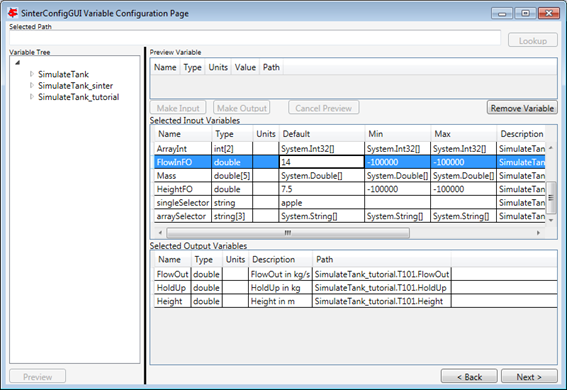The image size is (567, 390).
Task: Collapse the root node of Variable Tree
Action: (x=17, y=63)
